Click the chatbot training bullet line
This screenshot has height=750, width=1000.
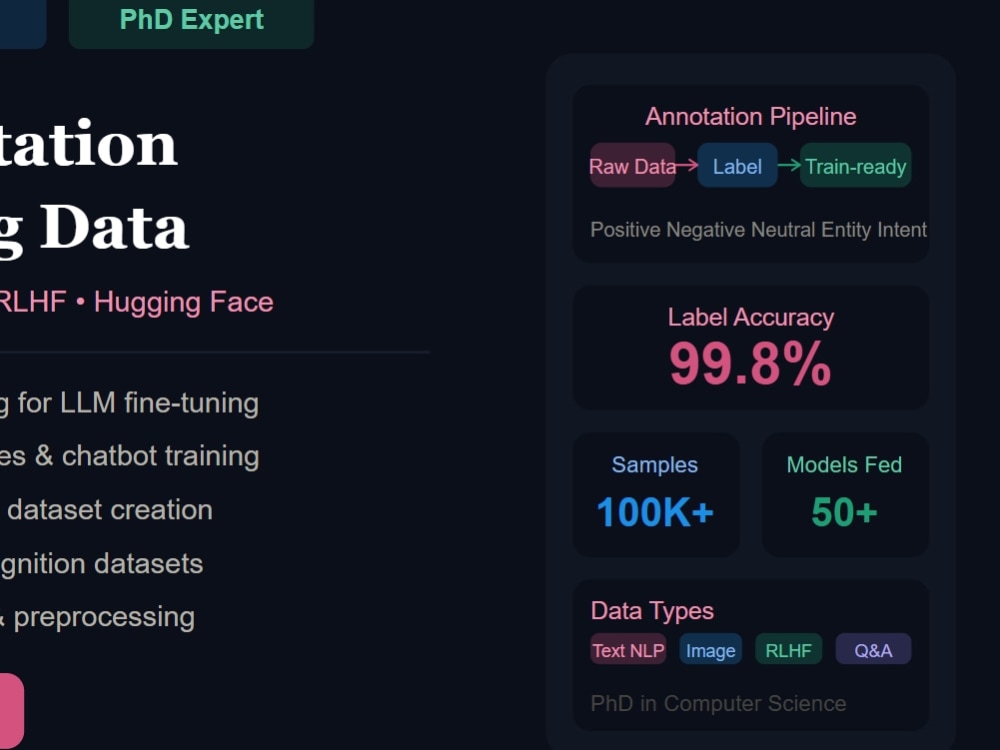(x=129, y=457)
